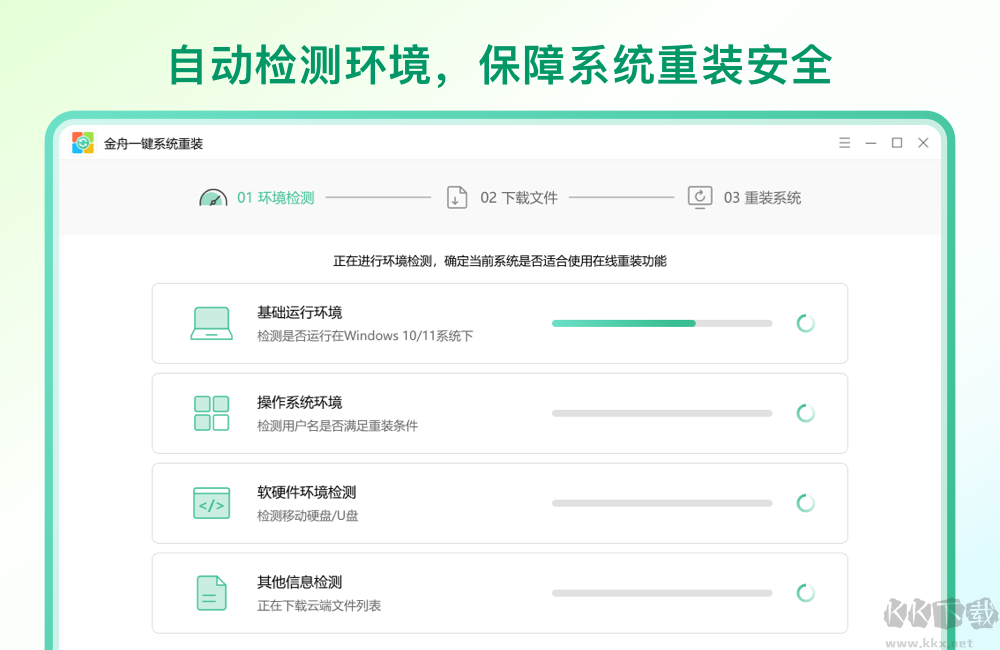Screen dimensions: 1000x650
Task: Click the 金舟一键系统重装 app logo icon
Action: point(83,143)
